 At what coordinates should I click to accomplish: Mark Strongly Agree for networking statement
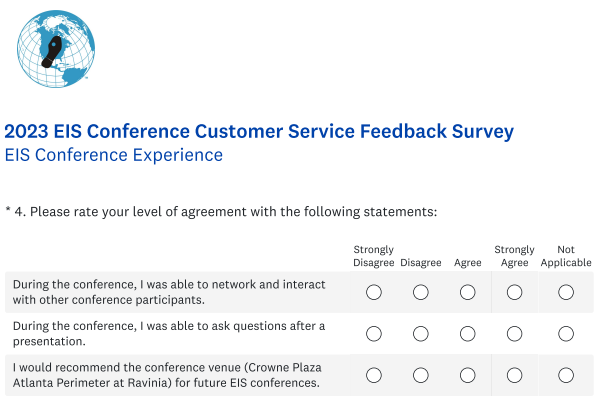coord(514,292)
